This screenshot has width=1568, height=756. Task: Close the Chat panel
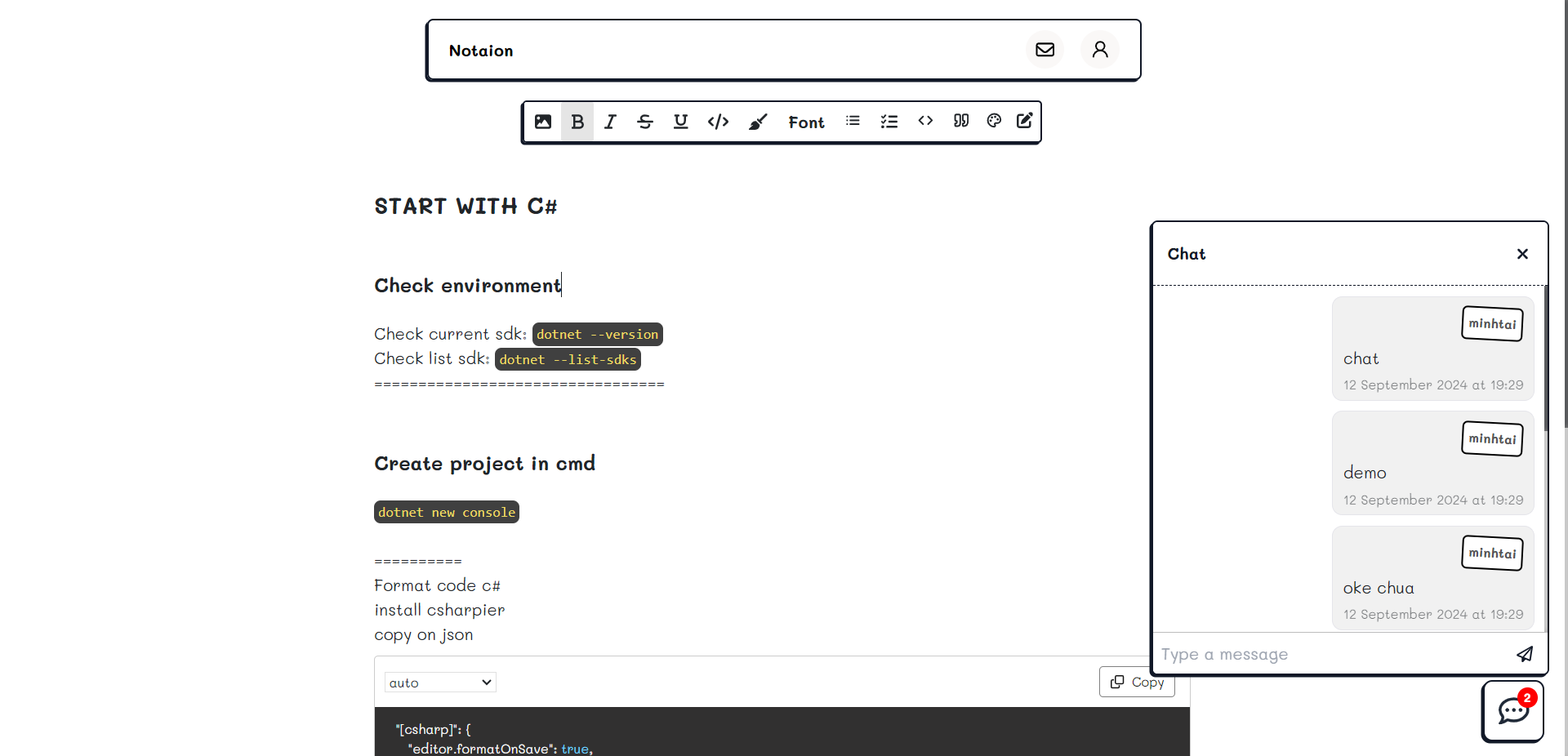click(1522, 254)
